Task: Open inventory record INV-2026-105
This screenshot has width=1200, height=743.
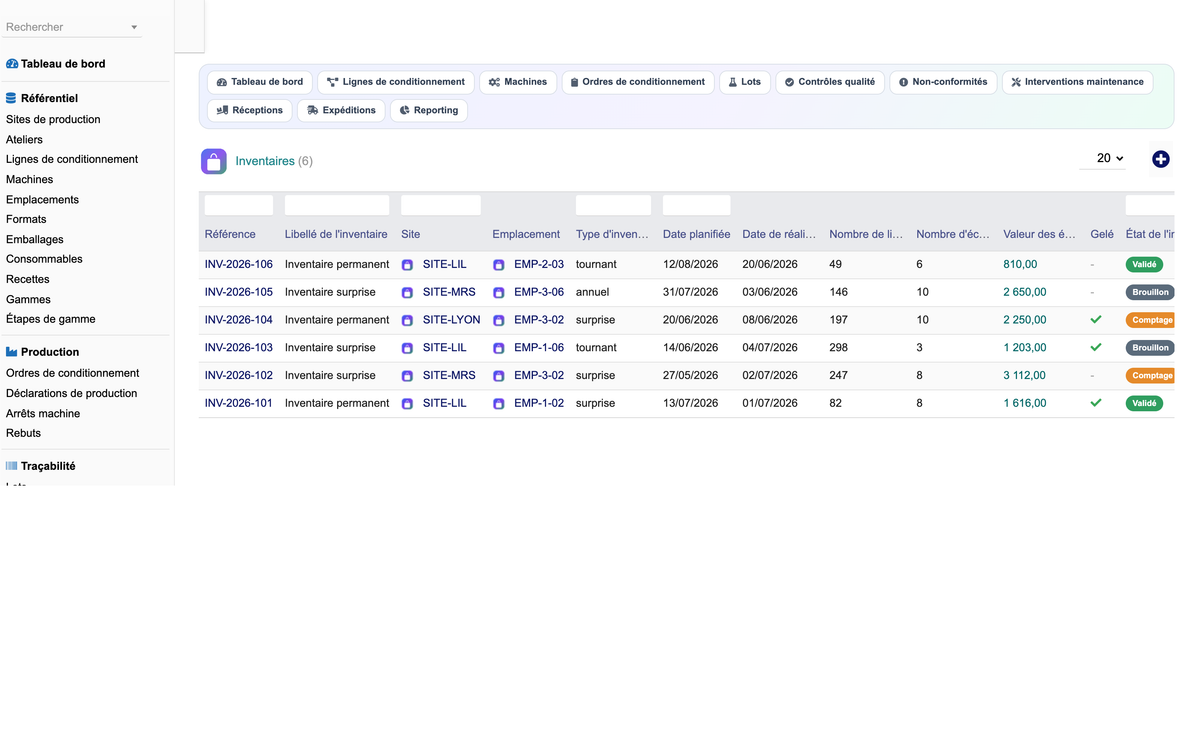Action: click(x=239, y=292)
